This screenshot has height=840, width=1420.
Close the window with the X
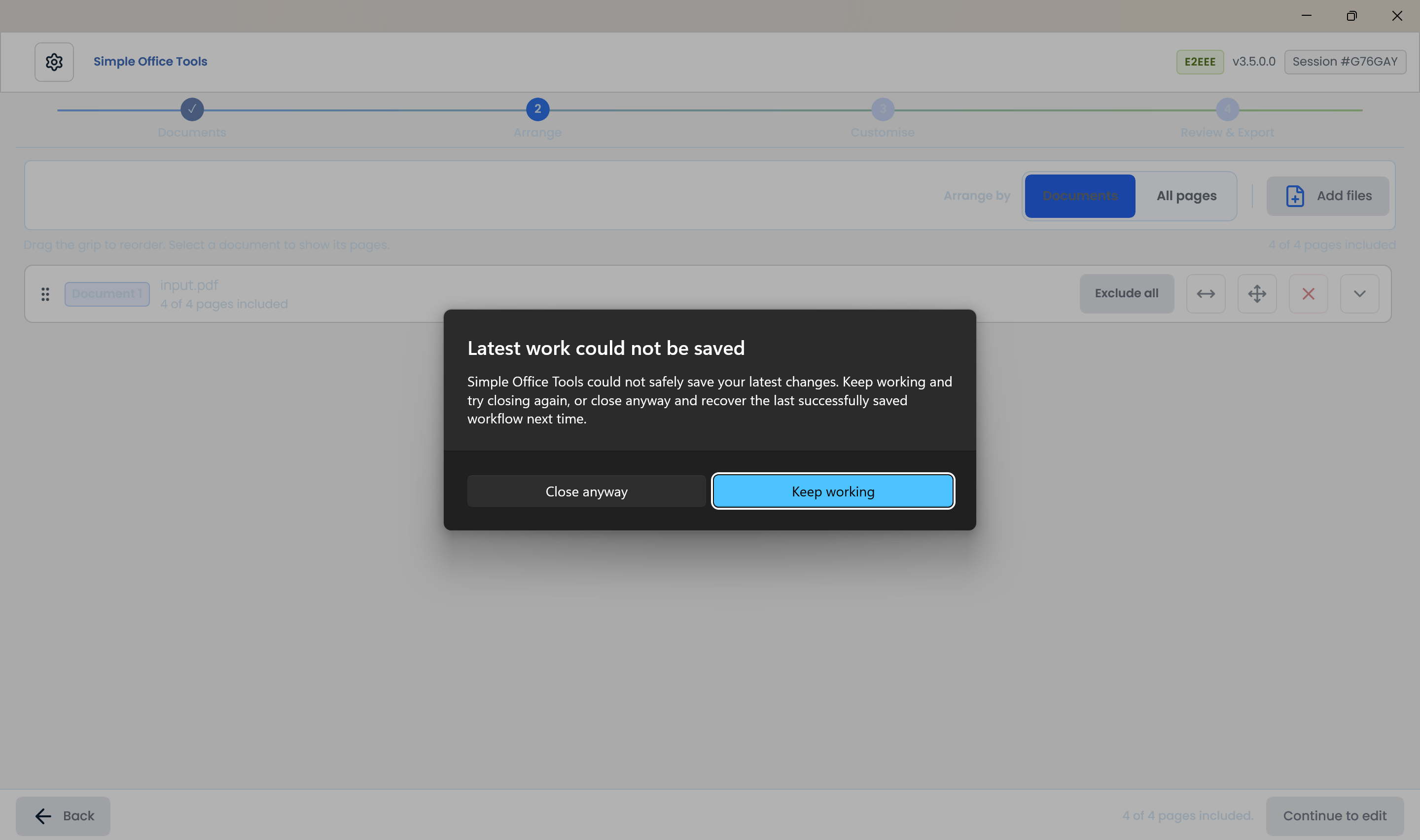click(1397, 16)
